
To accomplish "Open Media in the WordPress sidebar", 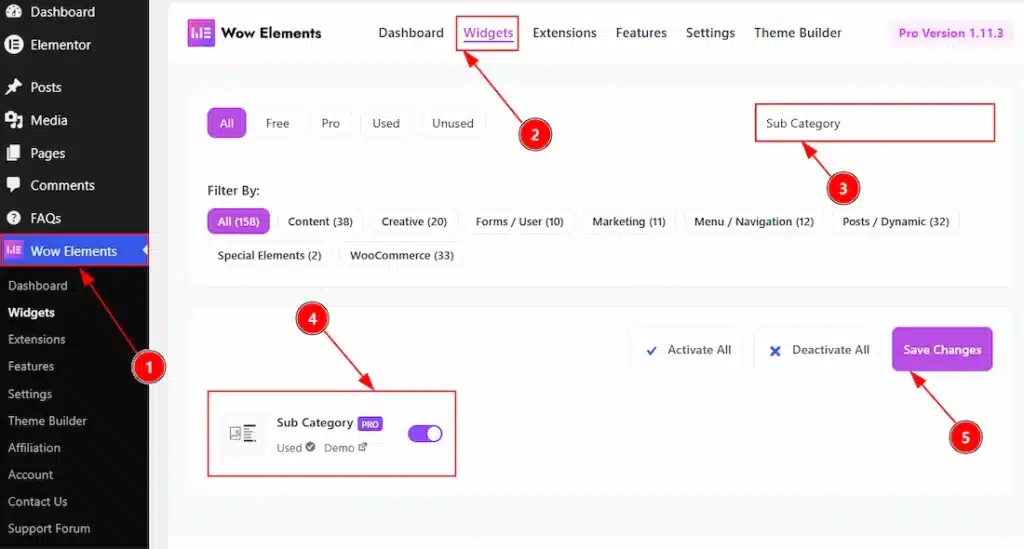I will point(49,120).
